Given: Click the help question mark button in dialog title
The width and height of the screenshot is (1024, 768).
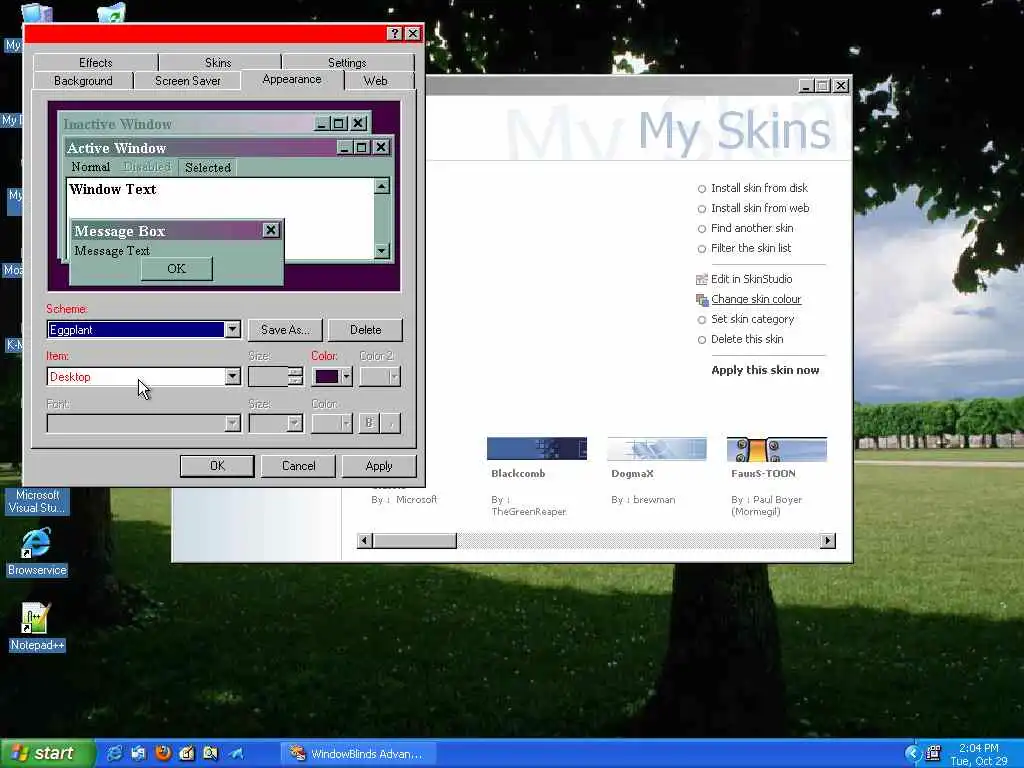Looking at the screenshot, I should point(394,33).
